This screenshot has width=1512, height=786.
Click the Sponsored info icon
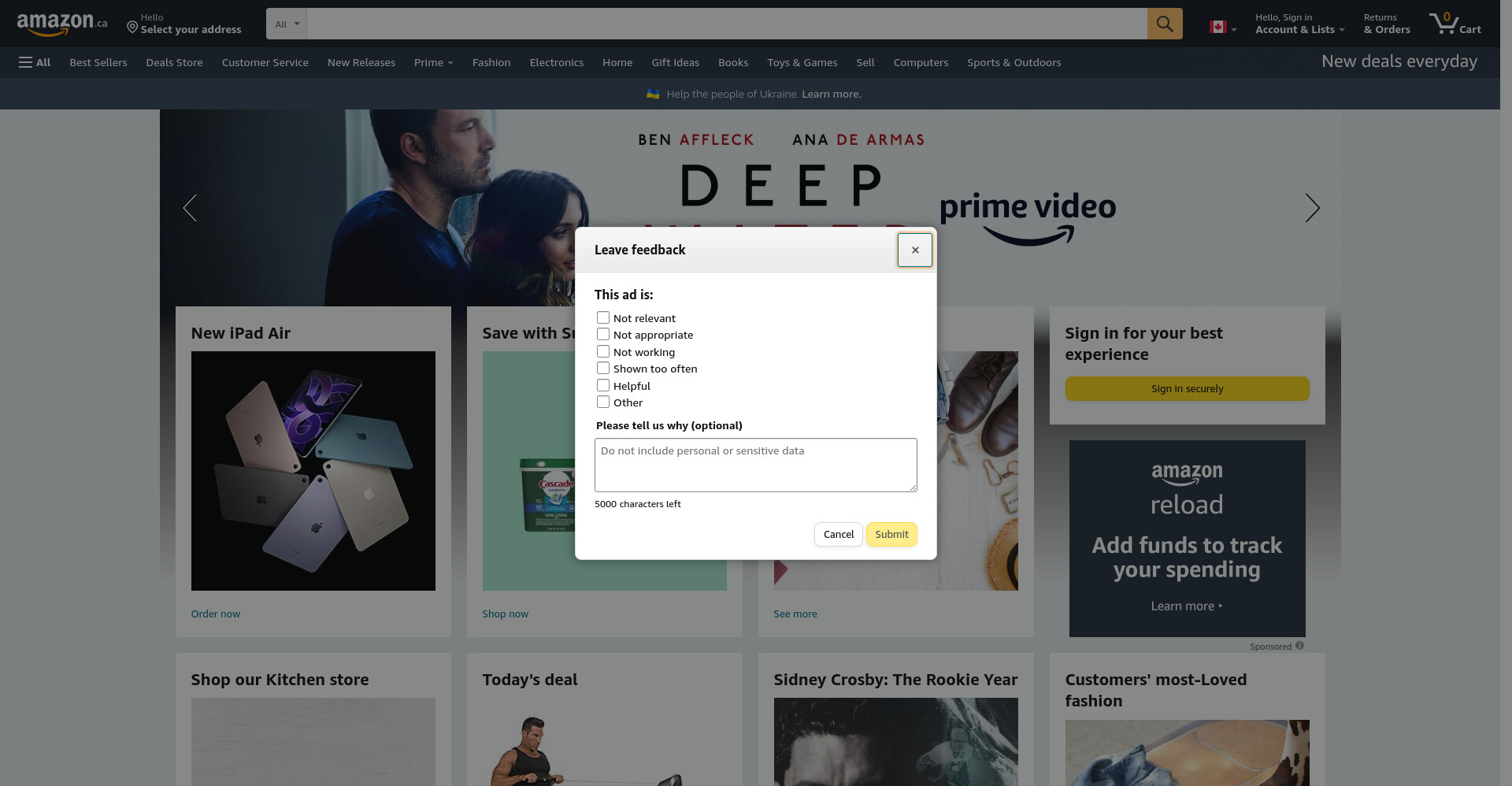(1299, 646)
